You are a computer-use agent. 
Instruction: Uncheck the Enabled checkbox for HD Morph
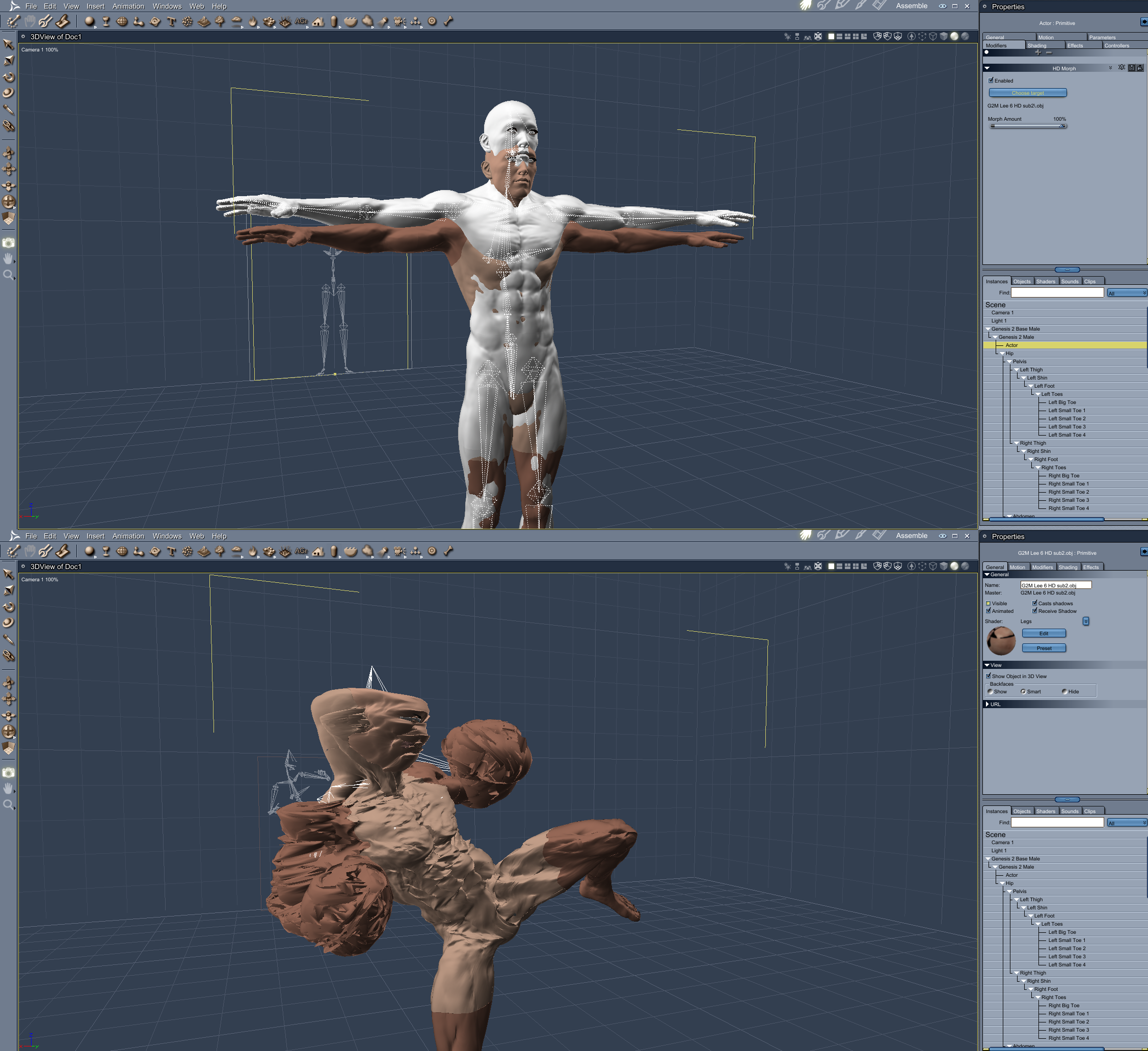991,80
